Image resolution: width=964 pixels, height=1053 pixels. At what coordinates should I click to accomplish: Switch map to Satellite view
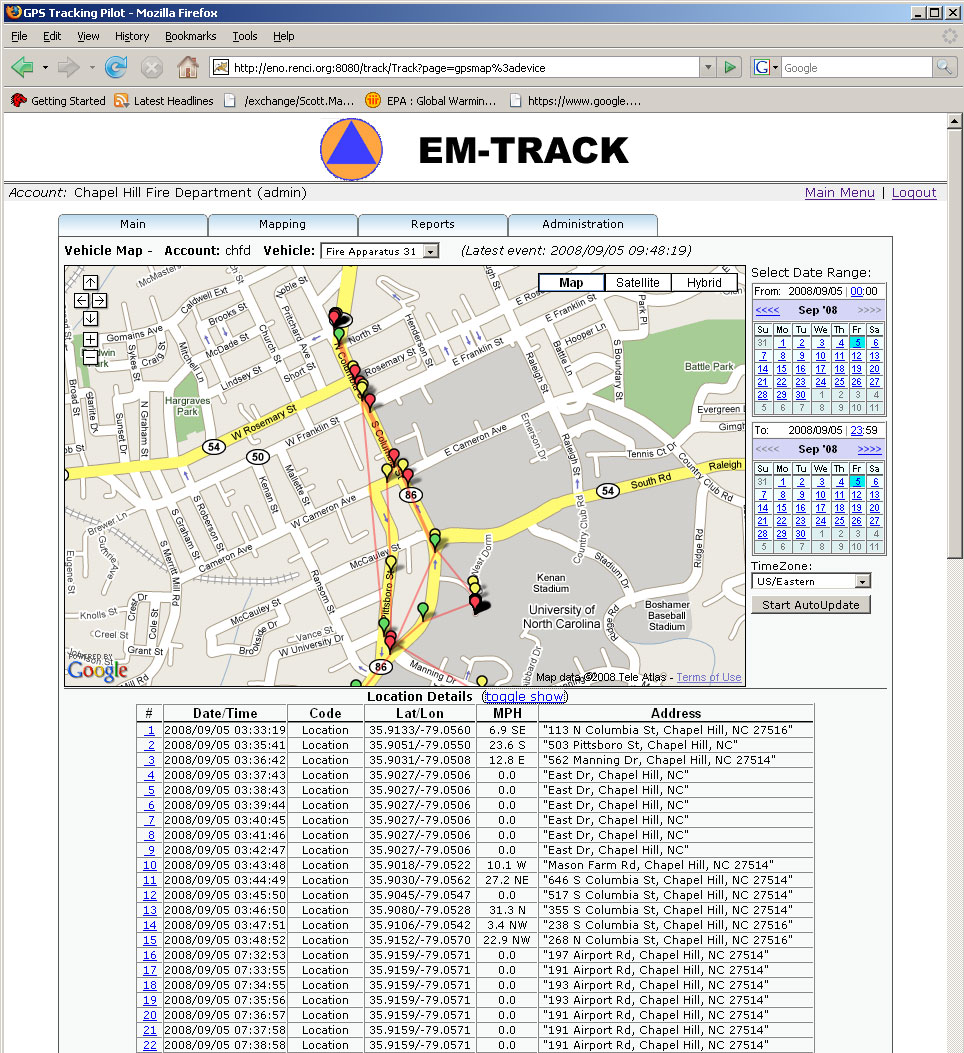(x=637, y=283)
